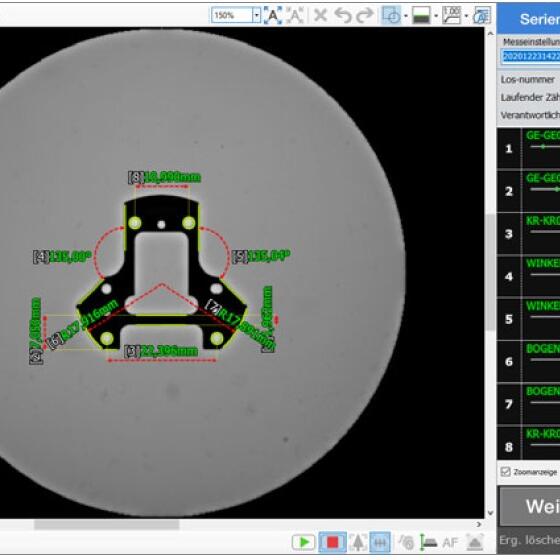560x560 pixels.
Task: Select result row 2 GE-GE
Action: (x=529, y=191)
